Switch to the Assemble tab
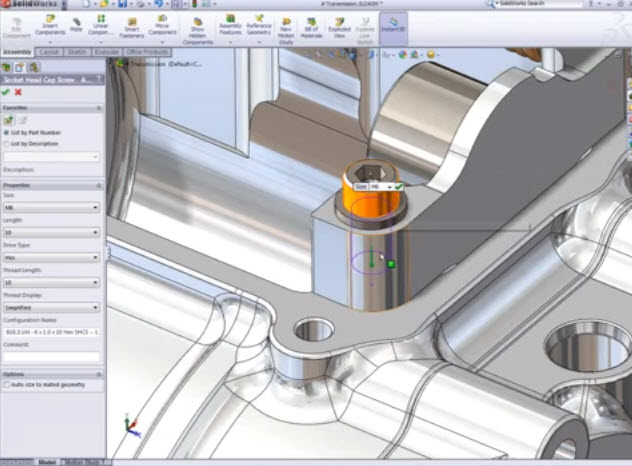The width and height of the screenshot is (632, 466). coord(17,52)
